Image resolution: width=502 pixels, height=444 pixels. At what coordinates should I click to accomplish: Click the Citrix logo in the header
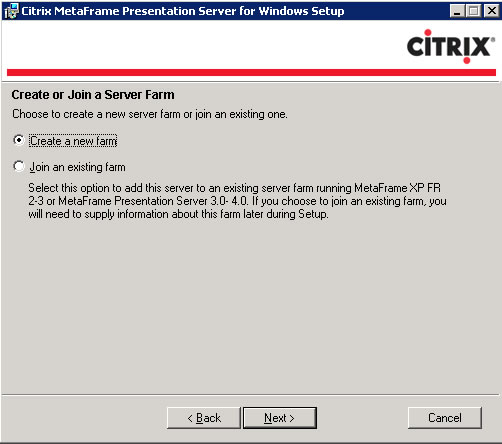(450, 47)
